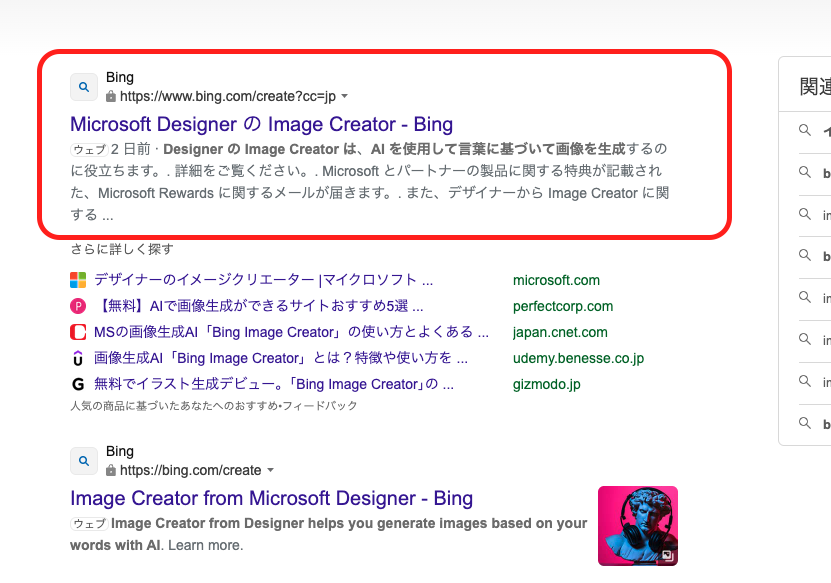The image size is (831, 583).
Task: Click the first related search magnifier icon
Action: (803, 130)
